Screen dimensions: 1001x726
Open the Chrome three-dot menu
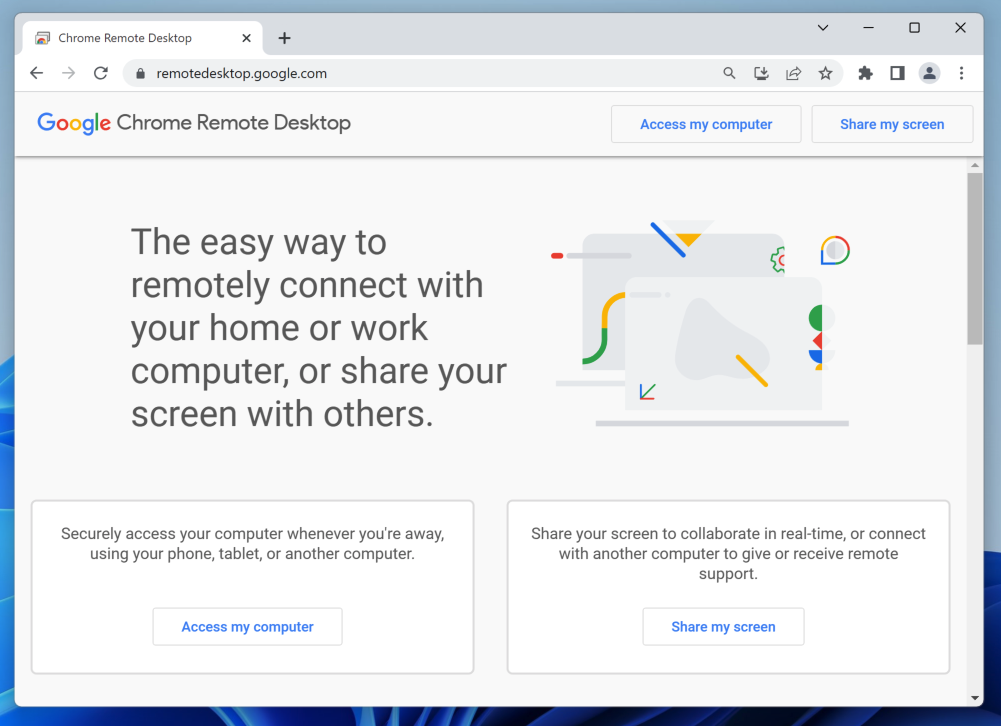pyautogui.click(x=961, y=73)
